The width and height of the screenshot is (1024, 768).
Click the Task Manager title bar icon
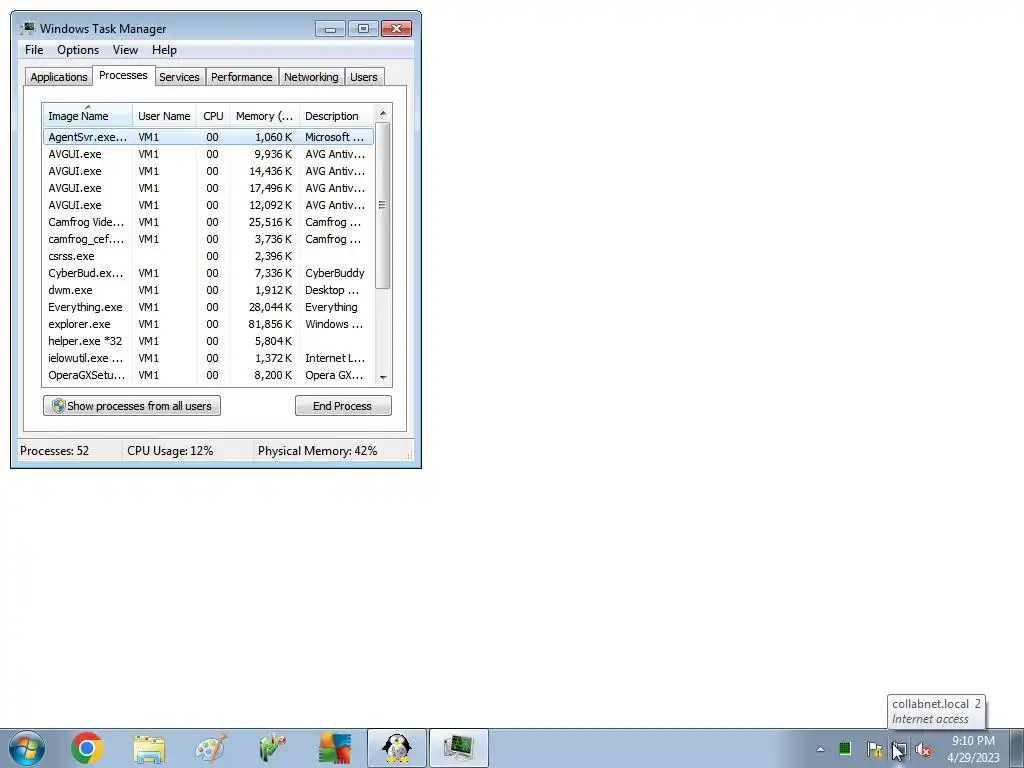coord(27,28)
